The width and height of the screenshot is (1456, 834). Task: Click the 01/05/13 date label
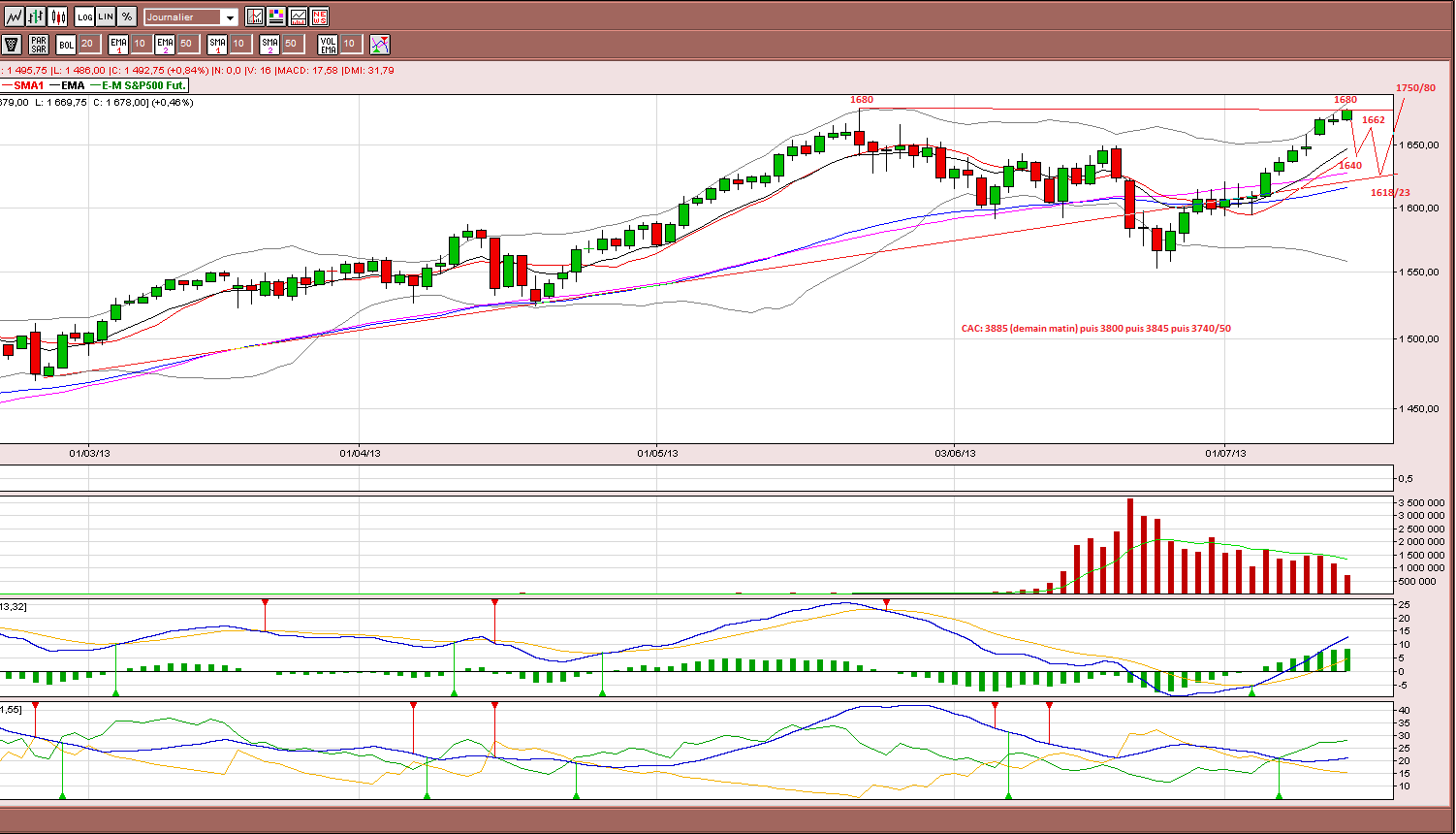pyautogui.click(x=657, y=453)
